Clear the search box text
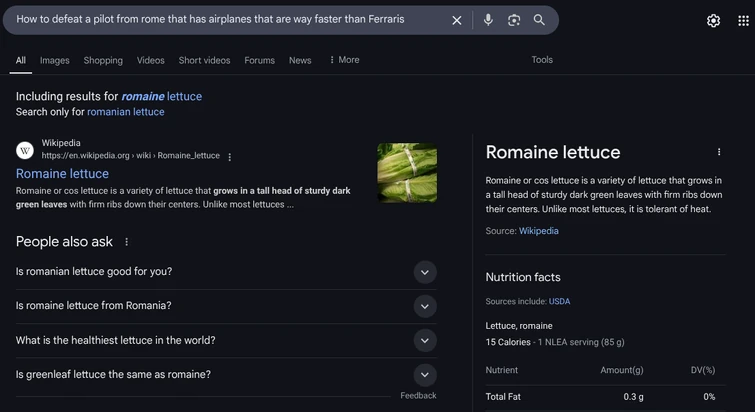Image resolution: width=755 pixels, height=412 pixels. (x=457, y=20)
